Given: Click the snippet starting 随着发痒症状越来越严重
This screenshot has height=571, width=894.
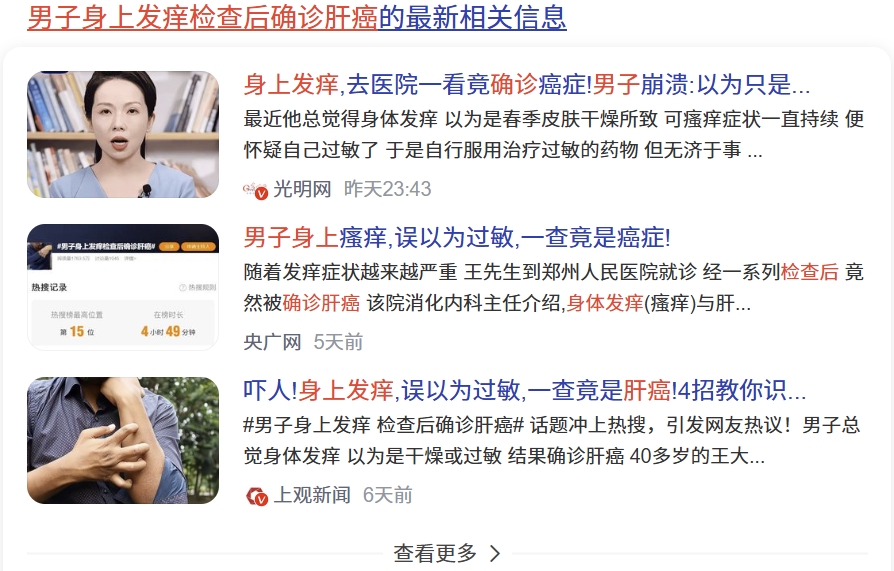Looking at the screenshot, I should tap(554, 287).
